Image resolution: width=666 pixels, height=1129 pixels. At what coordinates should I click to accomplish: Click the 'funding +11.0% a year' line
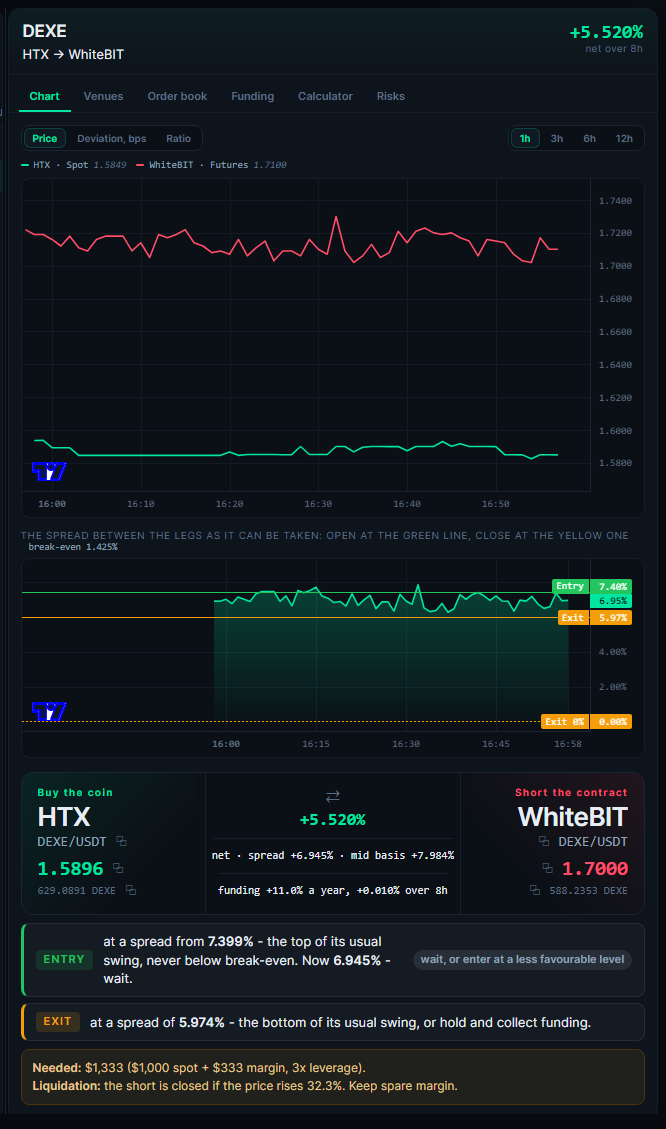[333, 890]
